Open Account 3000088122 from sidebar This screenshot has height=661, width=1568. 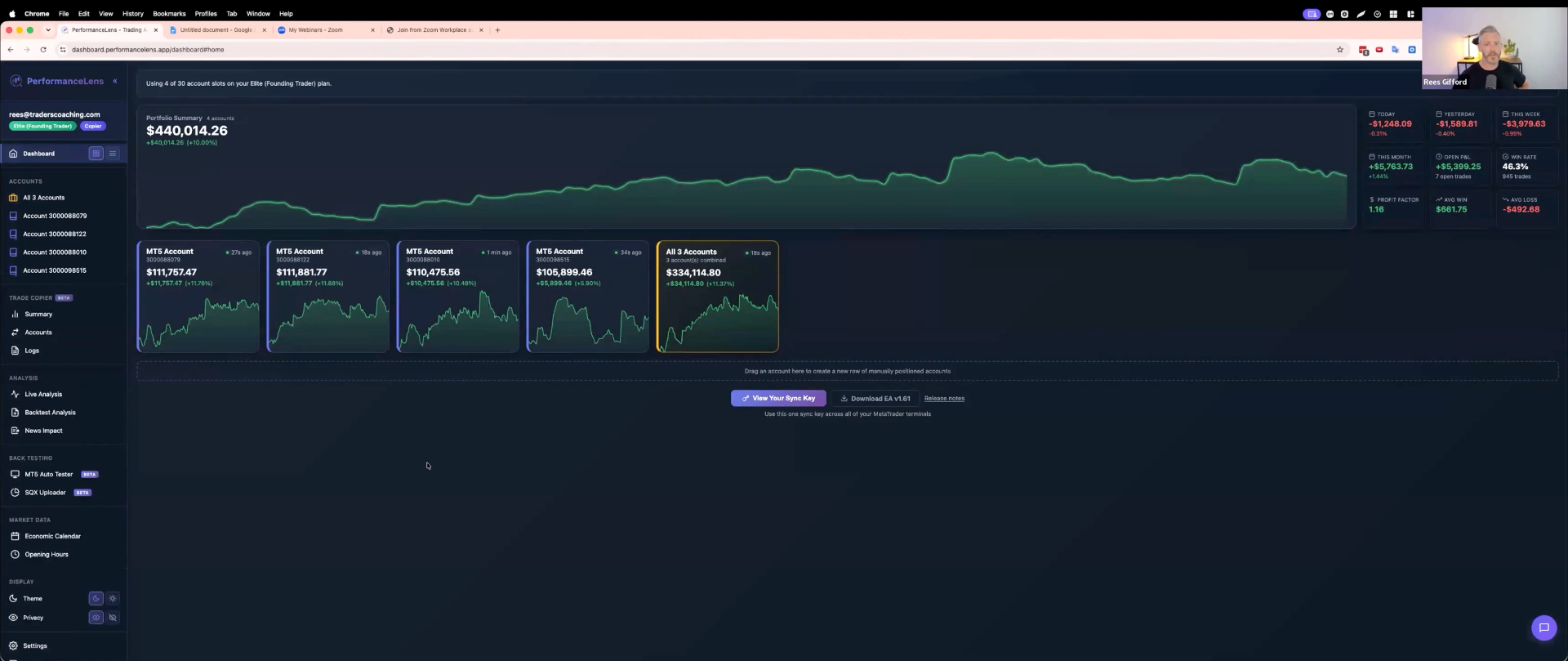click(x=55, y=234)
